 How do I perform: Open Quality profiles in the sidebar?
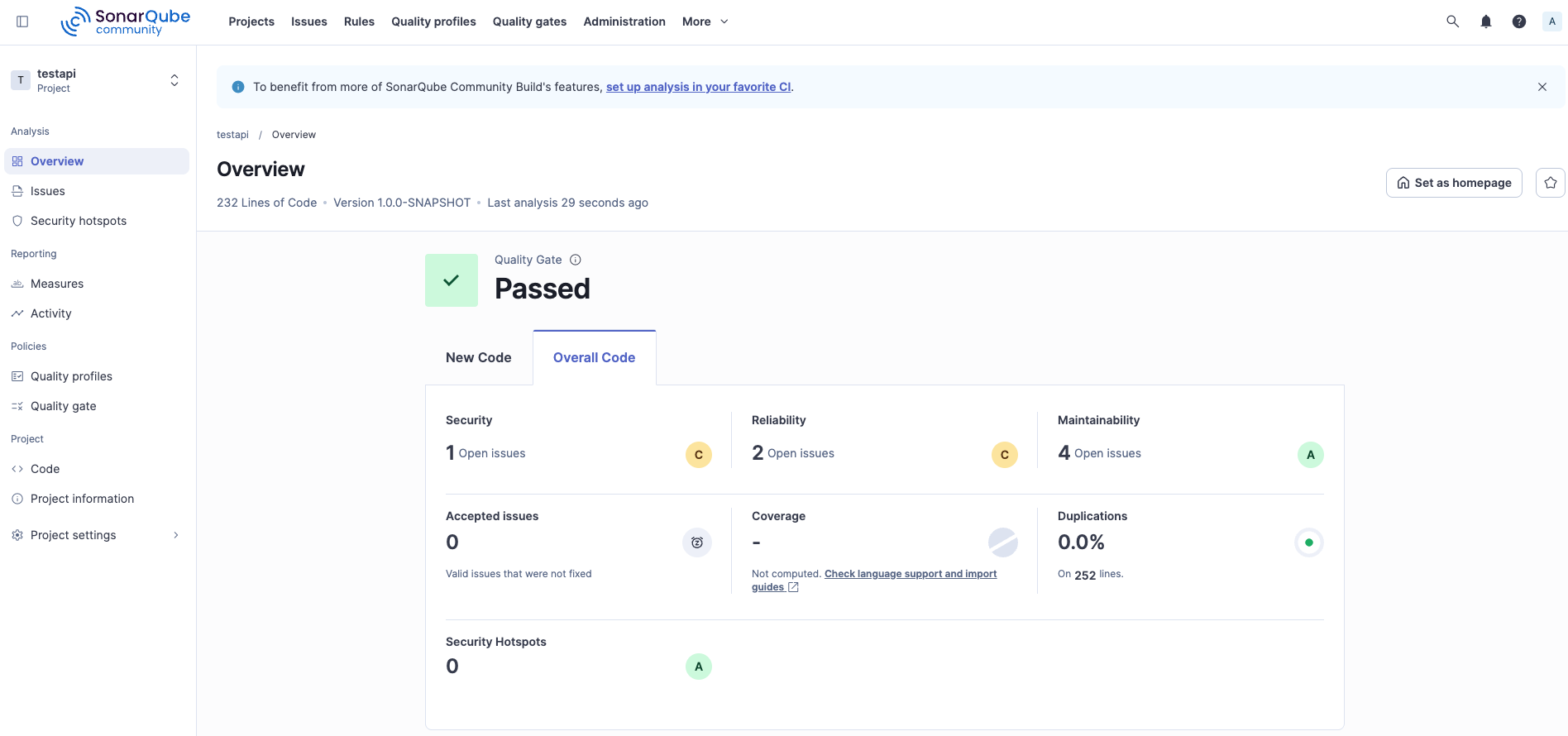pyautogui.click(x=97, y=376)
